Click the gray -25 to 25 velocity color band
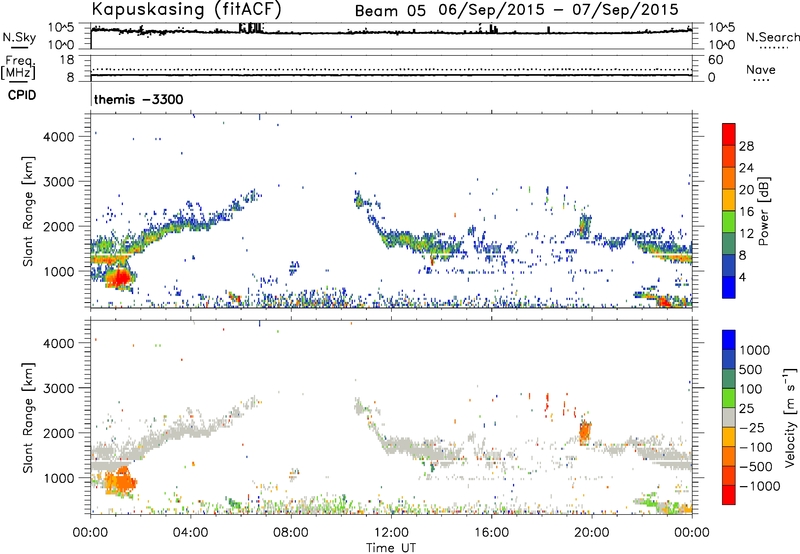This screenshot has width=800, height=554. pyautogui.click(x=729, y=417)
